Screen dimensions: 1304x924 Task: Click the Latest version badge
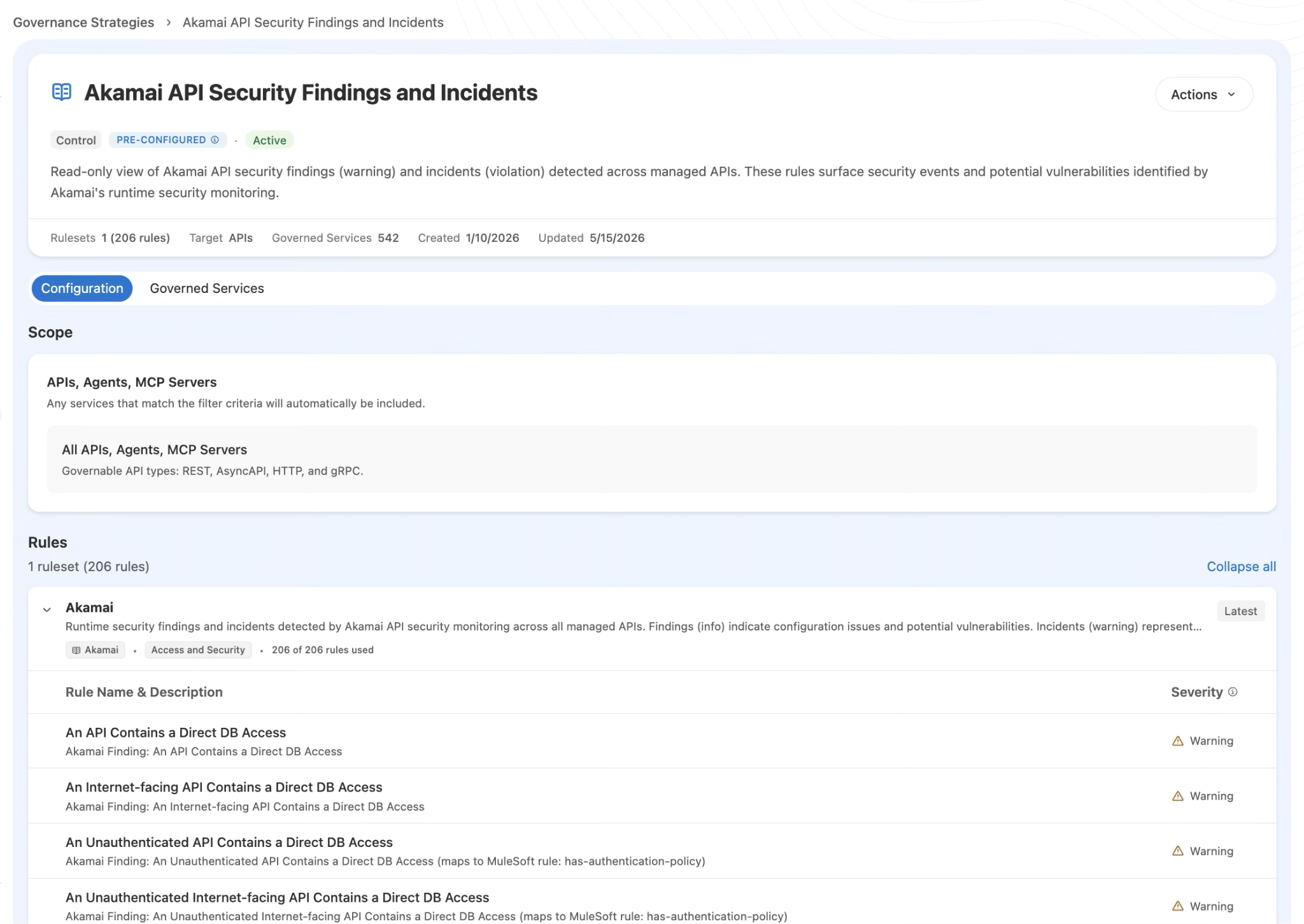pos(1240,611)
